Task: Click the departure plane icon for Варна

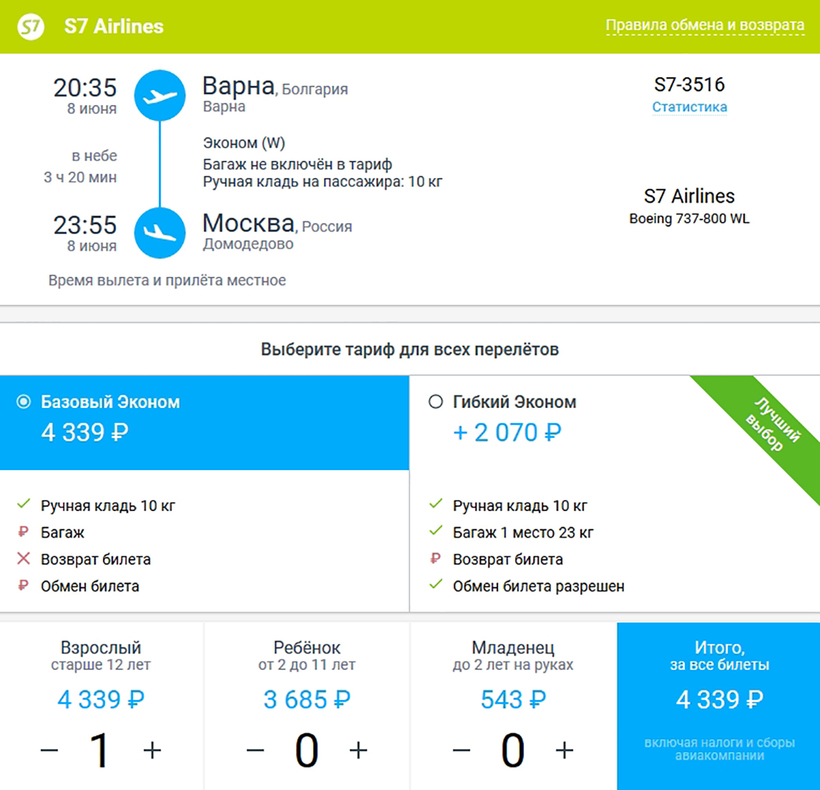Action: tap(160, 96)
